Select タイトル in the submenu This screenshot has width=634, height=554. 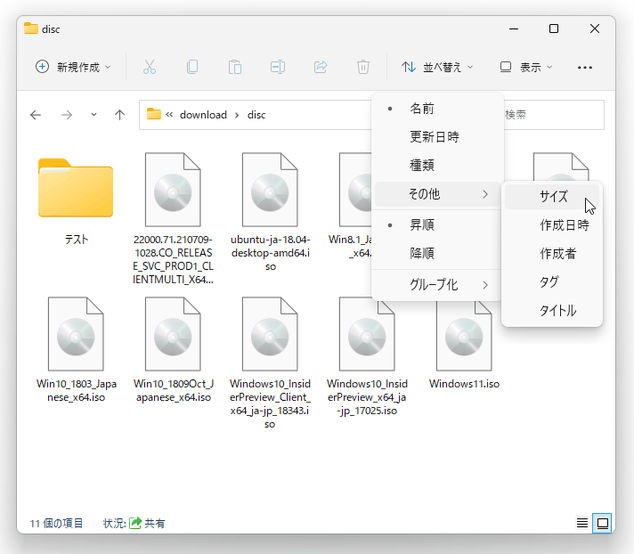[x=552, y=311]
